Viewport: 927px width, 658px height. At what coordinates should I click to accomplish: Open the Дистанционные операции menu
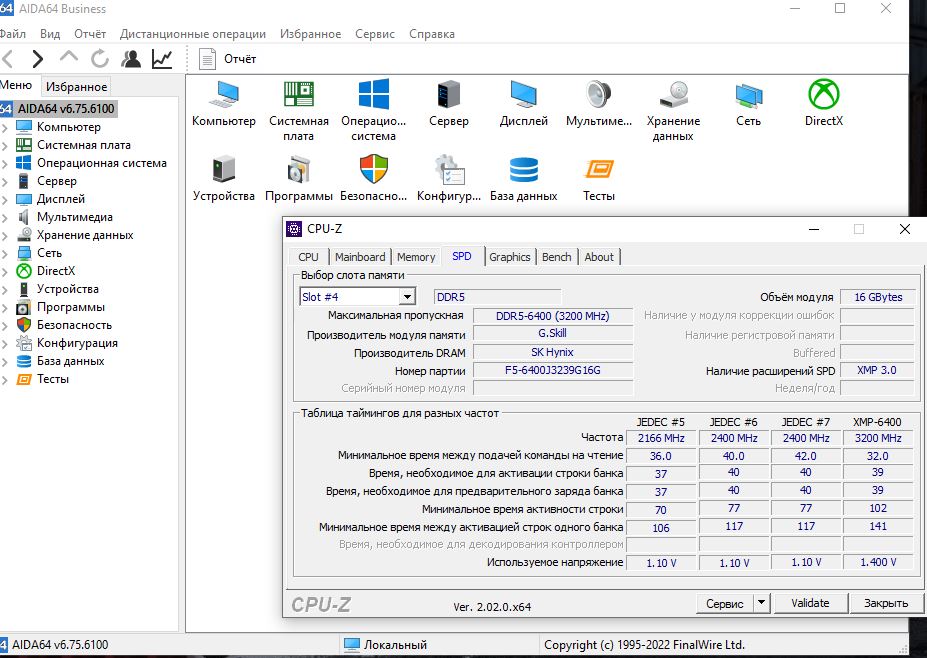pyautogui.click(x=193, y=34)
